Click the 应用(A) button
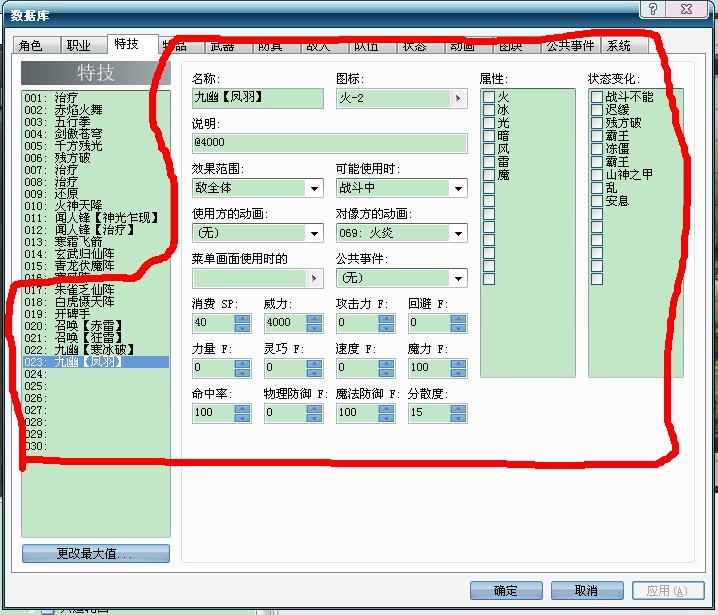 pos(668,590)
